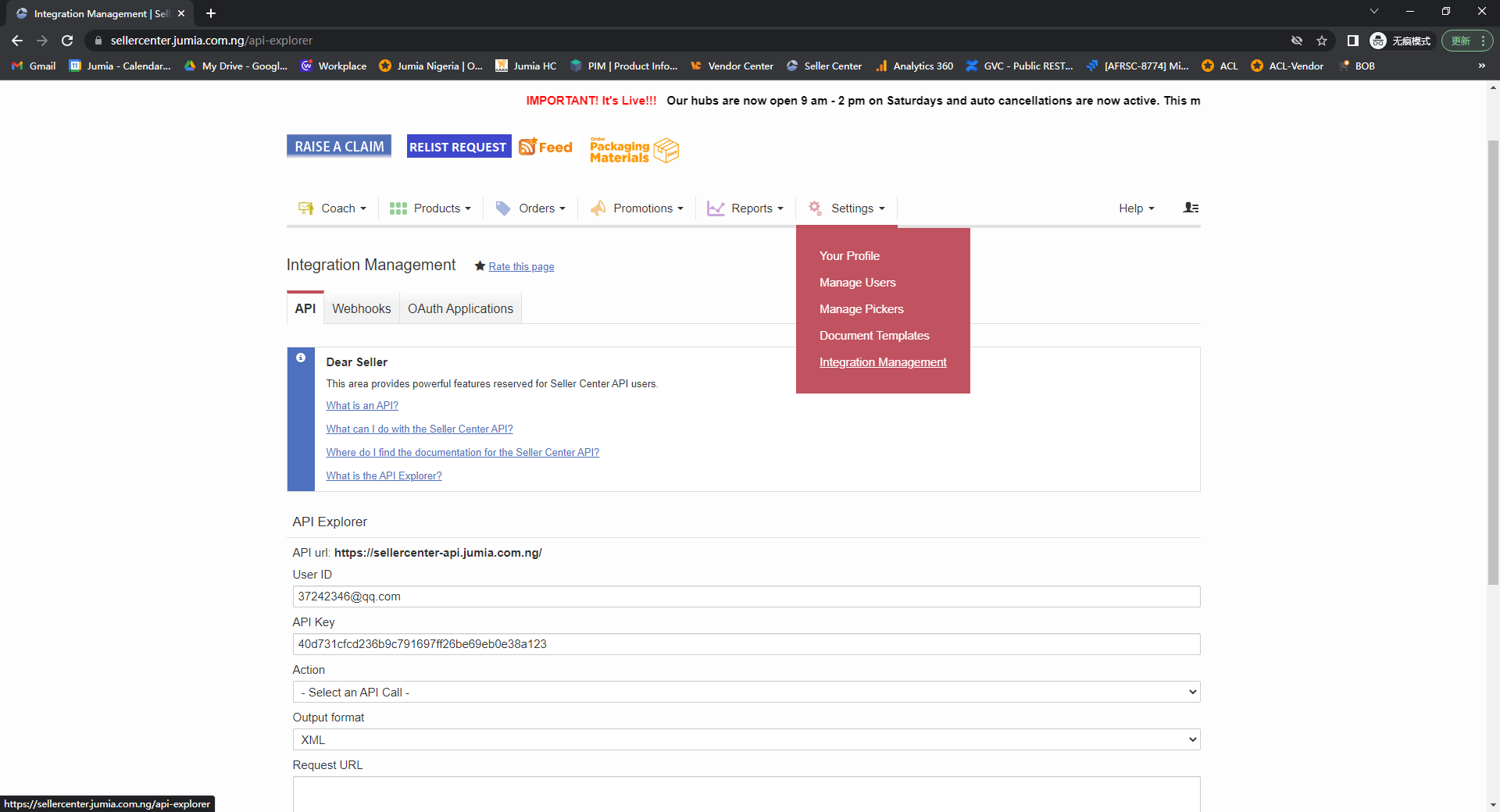Screen dimensions: 1500x812
Task: Open Jumia Nigeria bookmark
Action: pyautogui.click(x=431, y=66)
